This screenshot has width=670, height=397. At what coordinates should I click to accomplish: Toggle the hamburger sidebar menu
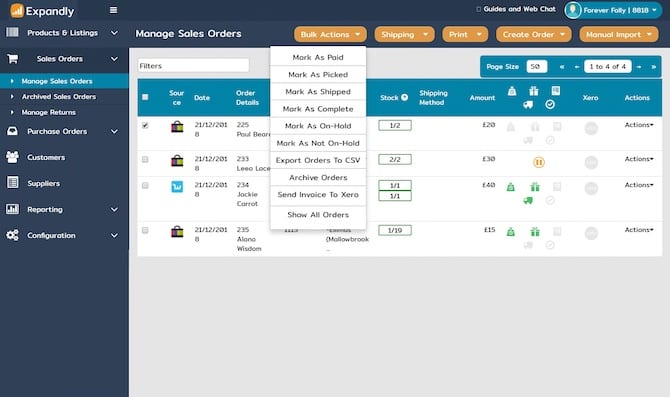pyautogui.click(x=113, y=10)
